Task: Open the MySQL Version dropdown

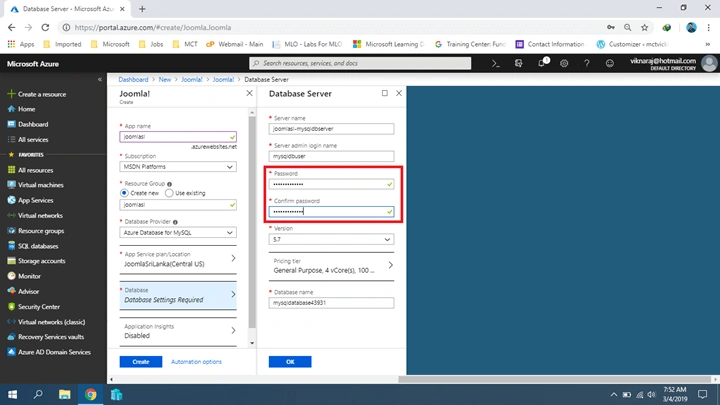Action: coord(331,239)
